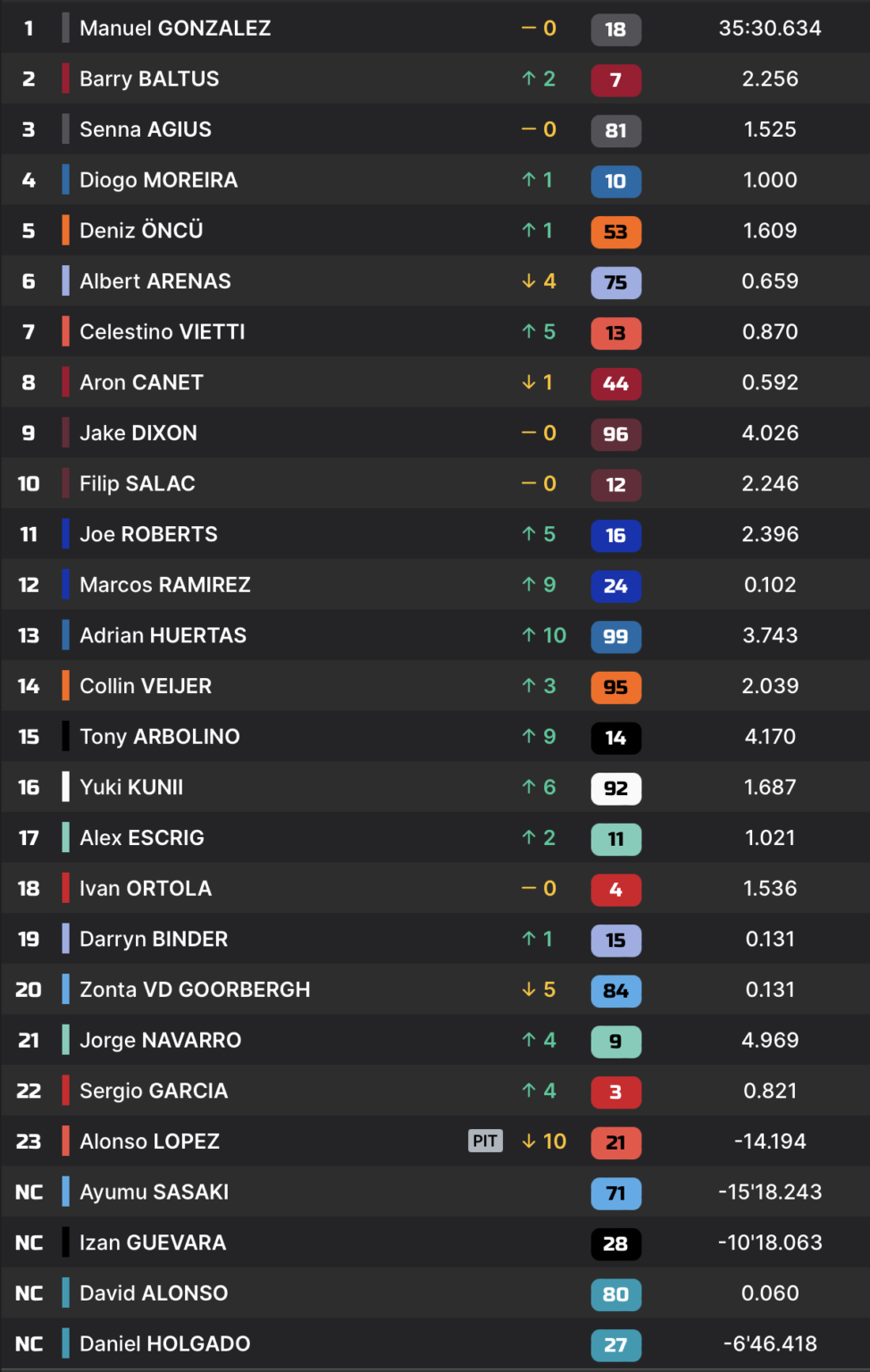The image size is (870, 1372).
Task: Click PIT indicator on Alonso Lopez row
Action: point(485,1141)
